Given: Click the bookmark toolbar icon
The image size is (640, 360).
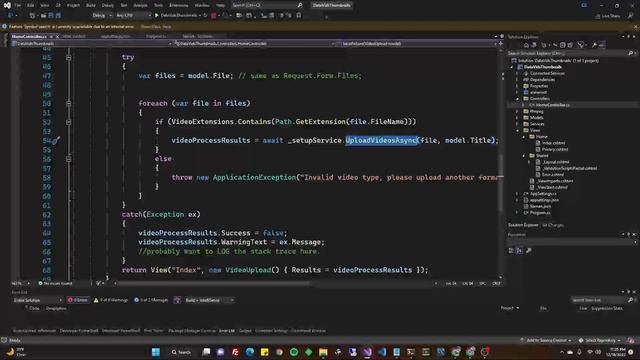Looking at the screenshot, I should tap(299, 16).
